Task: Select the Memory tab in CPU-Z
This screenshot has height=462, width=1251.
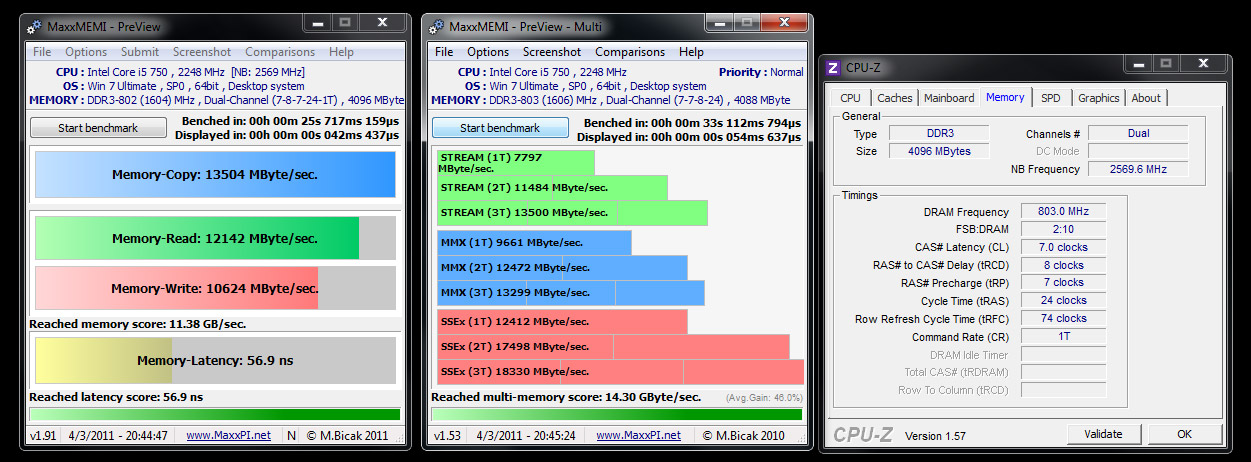Action: coord(1005,97)
